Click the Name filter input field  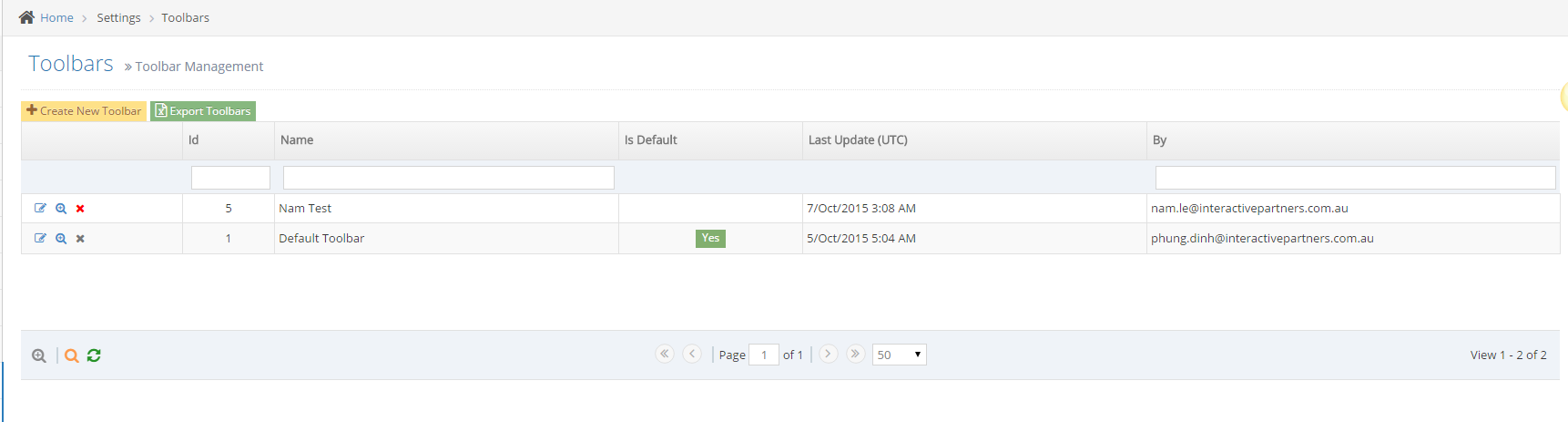[448, 178]
